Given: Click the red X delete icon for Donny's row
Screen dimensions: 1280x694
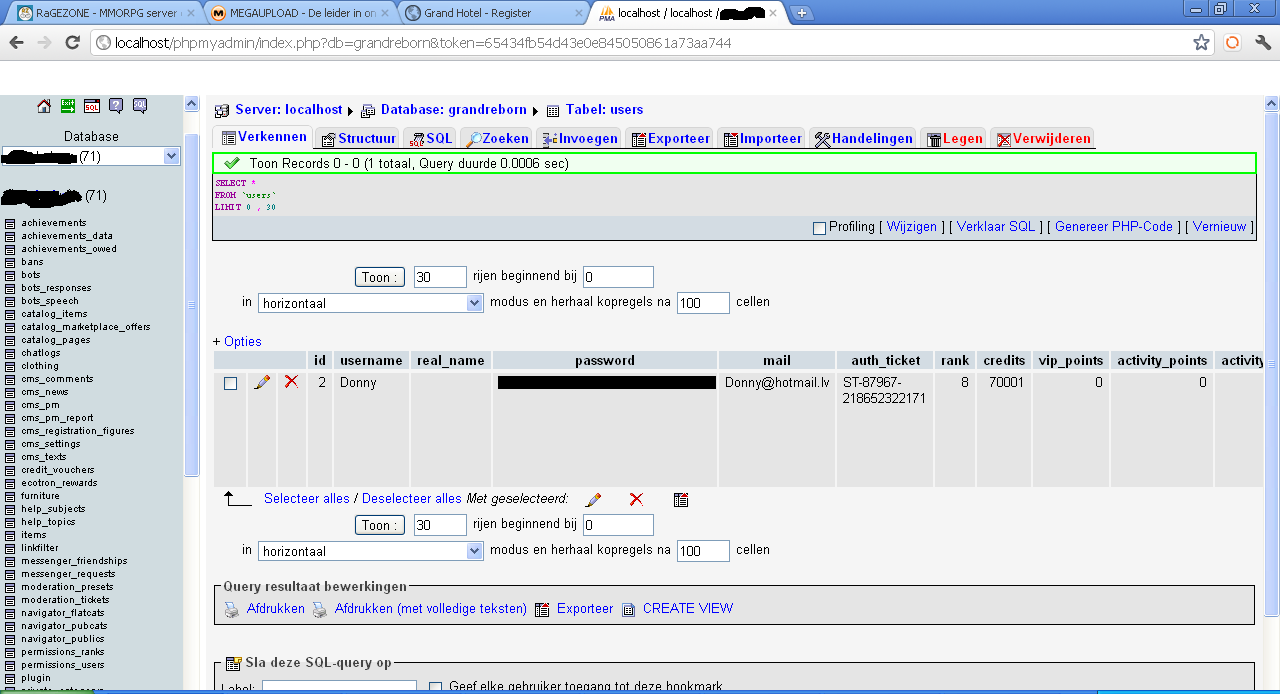Looking at the screenshot, I should [x=291, y=382].
